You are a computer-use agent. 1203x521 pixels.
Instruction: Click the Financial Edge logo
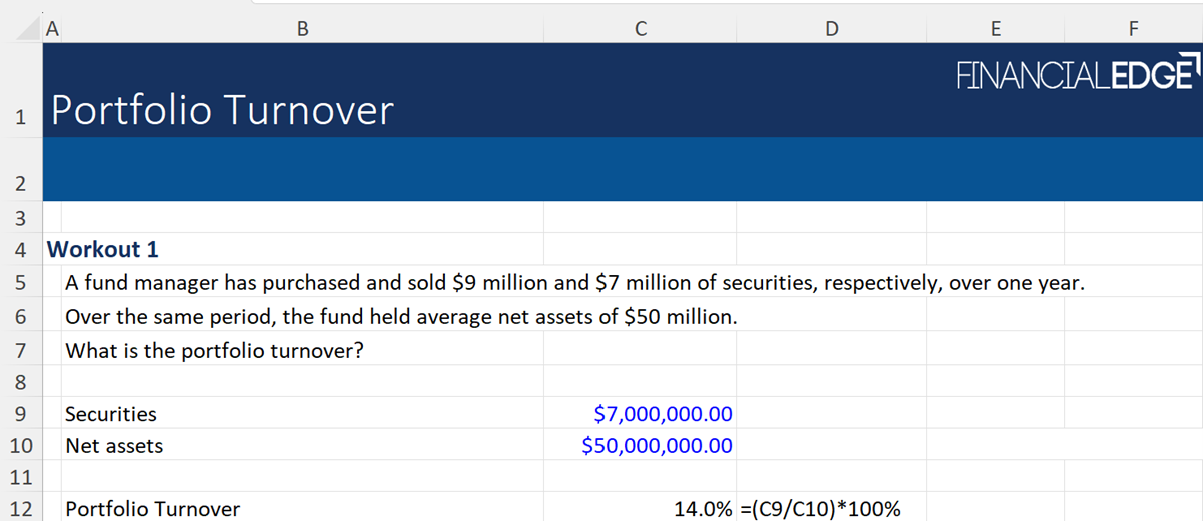[x=1076, y=75]
